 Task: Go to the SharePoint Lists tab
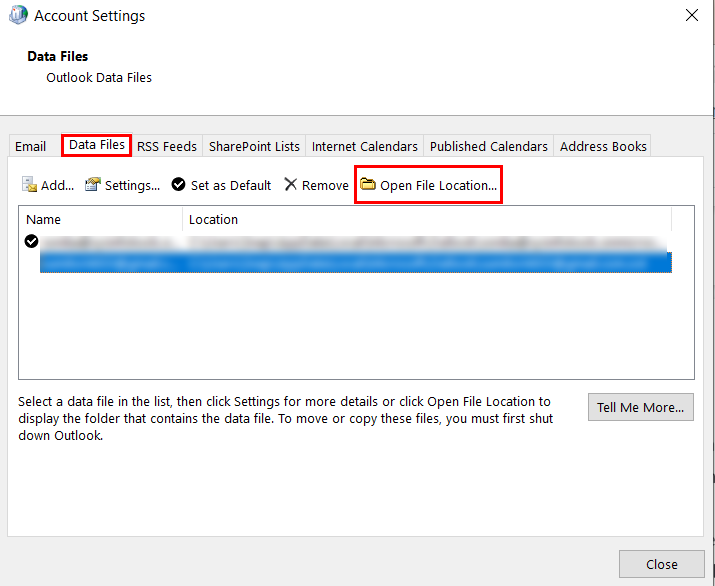point(254,146)
